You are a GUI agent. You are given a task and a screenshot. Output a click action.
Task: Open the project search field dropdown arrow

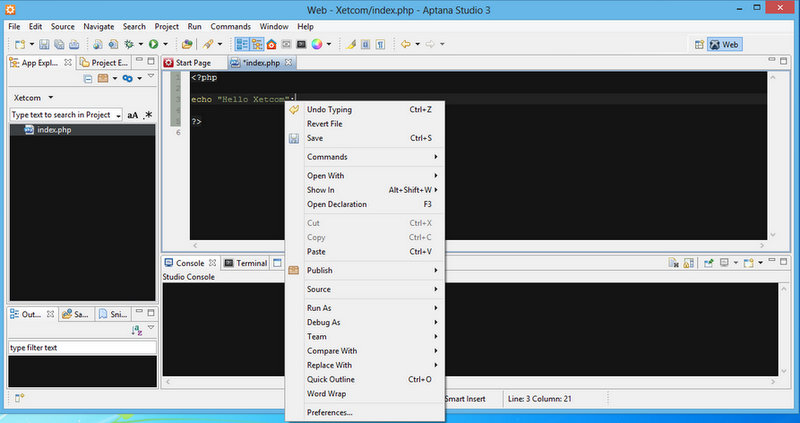point(118,116)
